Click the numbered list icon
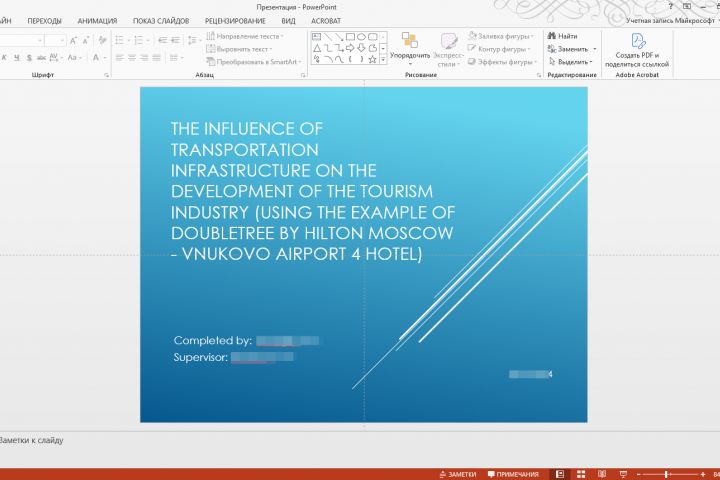 coord(141,40)
